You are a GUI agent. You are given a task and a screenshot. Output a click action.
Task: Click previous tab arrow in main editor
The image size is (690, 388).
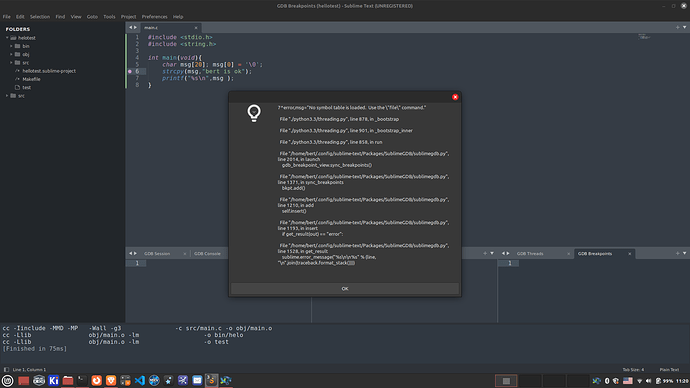point(130,27)
